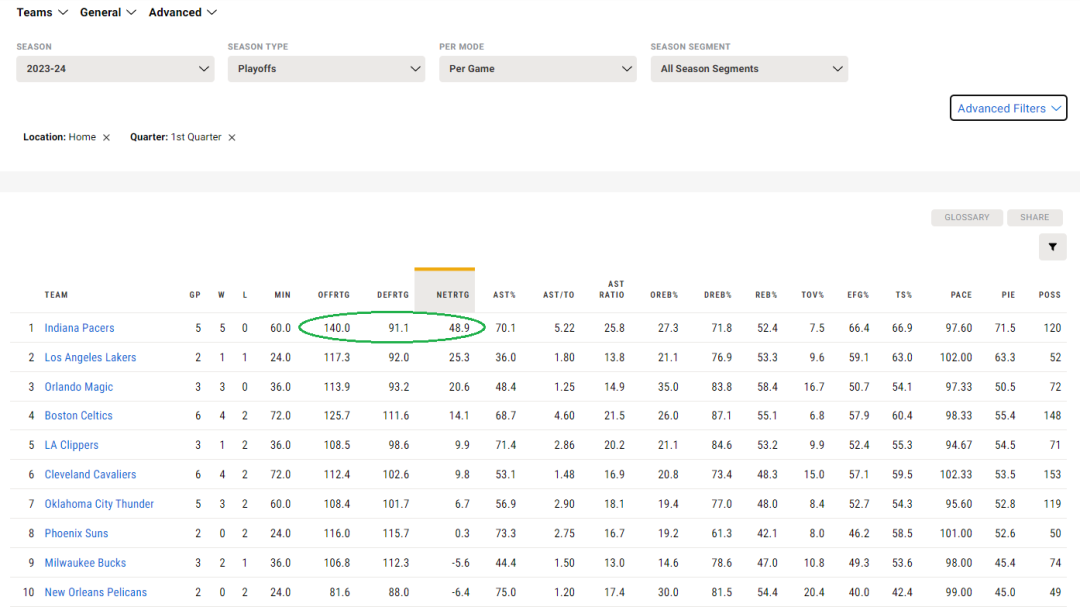
Task: Click the Share button
Action: 1035,217
